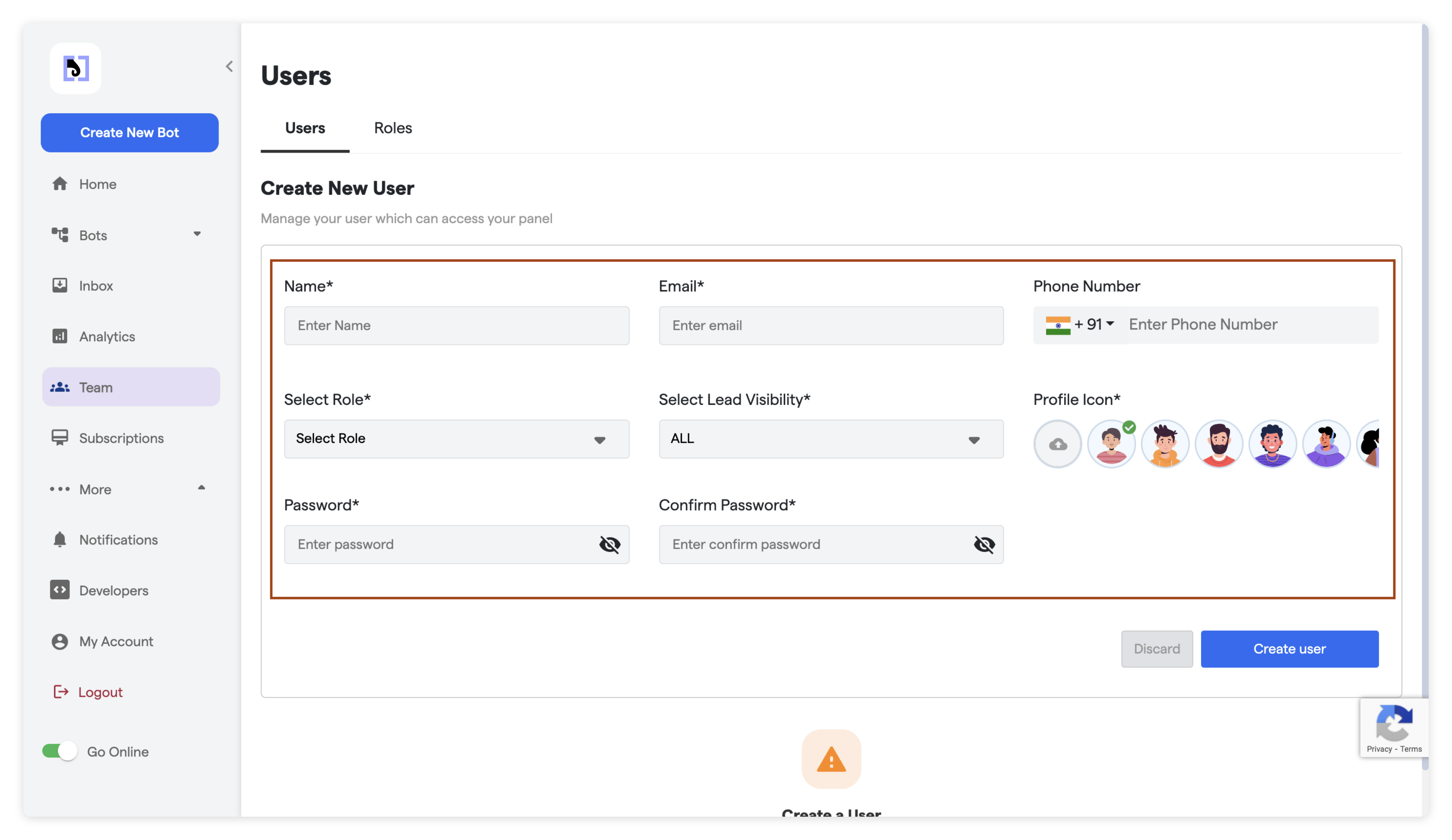Click the Create user button

click(1289, 649)
